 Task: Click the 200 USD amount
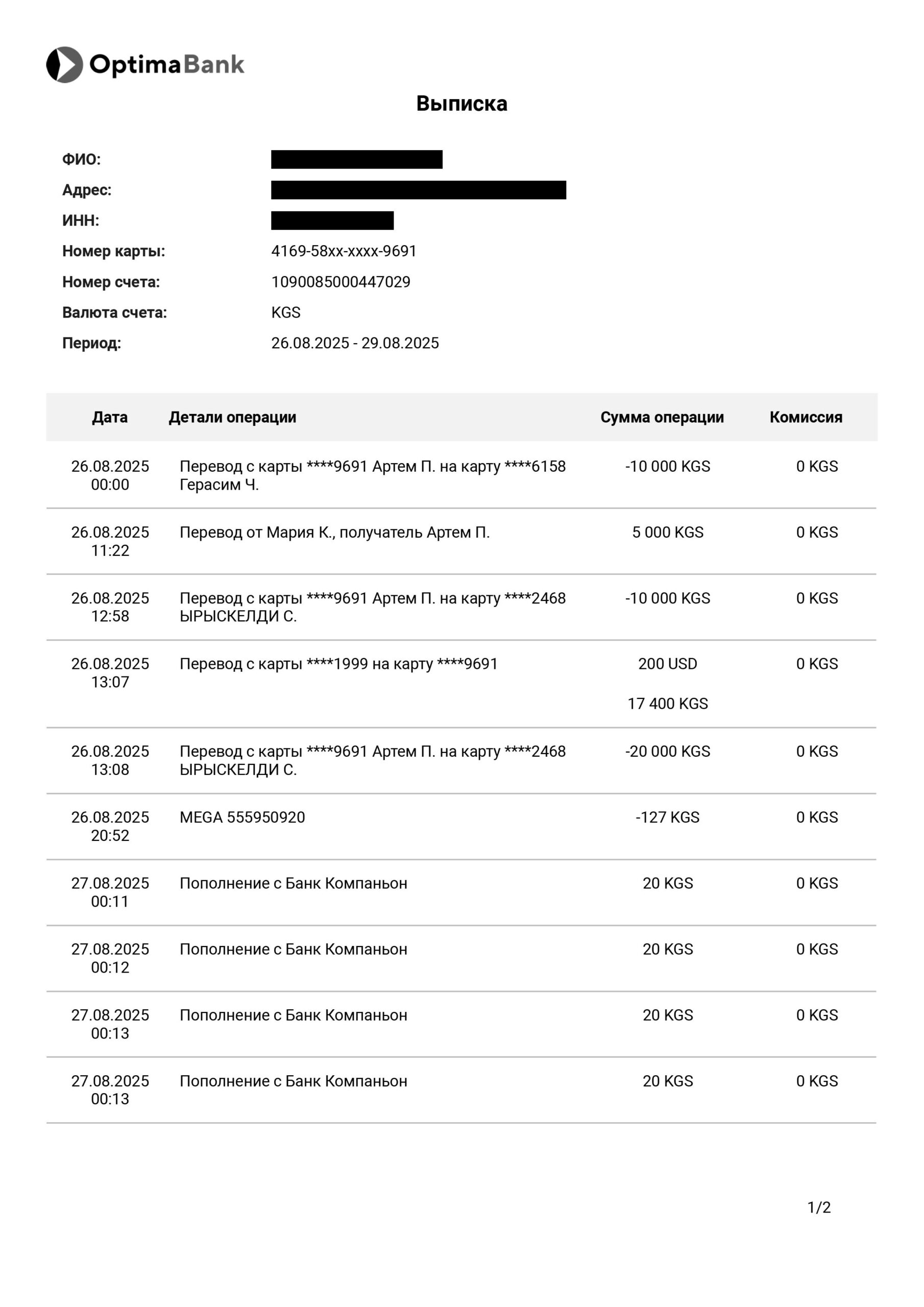667,664
